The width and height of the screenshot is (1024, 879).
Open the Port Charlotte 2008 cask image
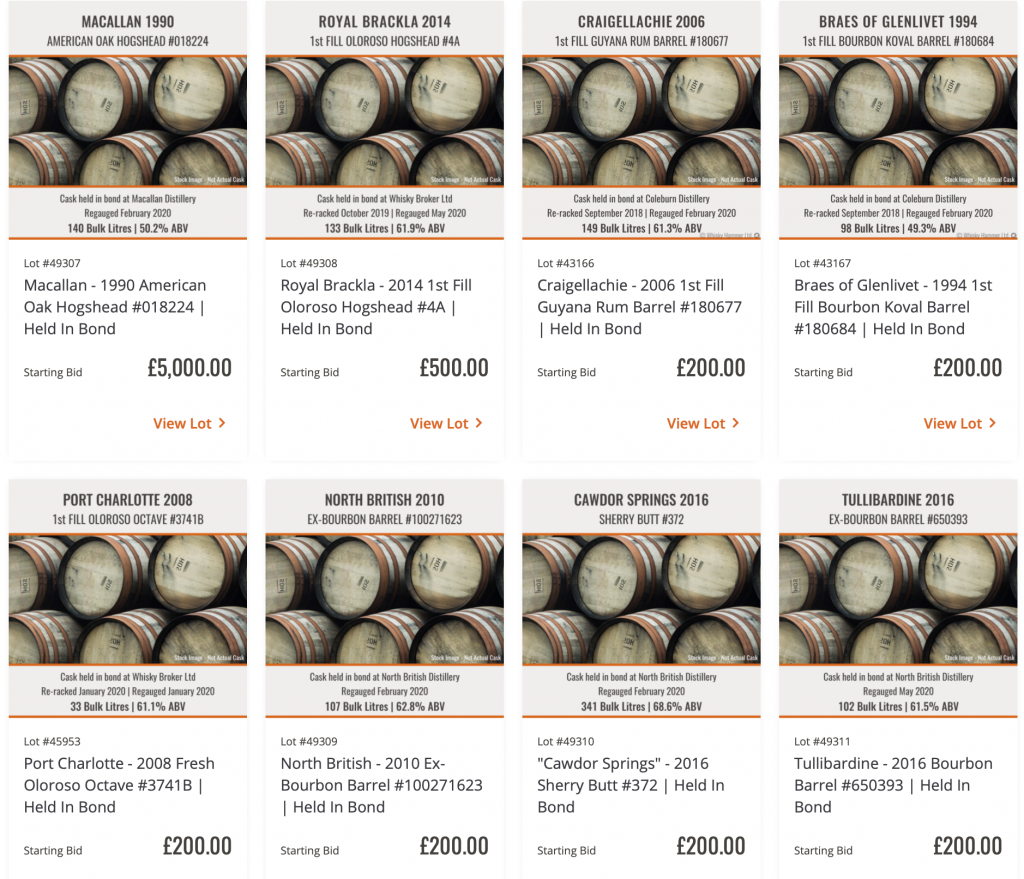tap(128, 598)
